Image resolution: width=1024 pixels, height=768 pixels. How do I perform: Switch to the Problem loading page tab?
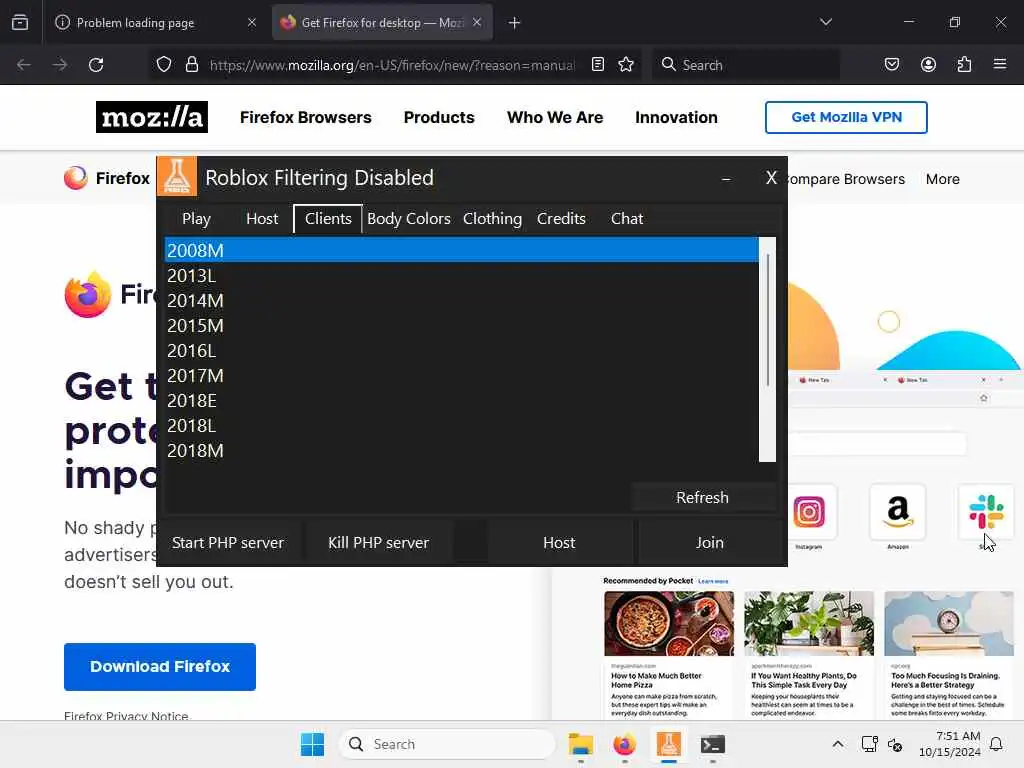pos(155,23)
